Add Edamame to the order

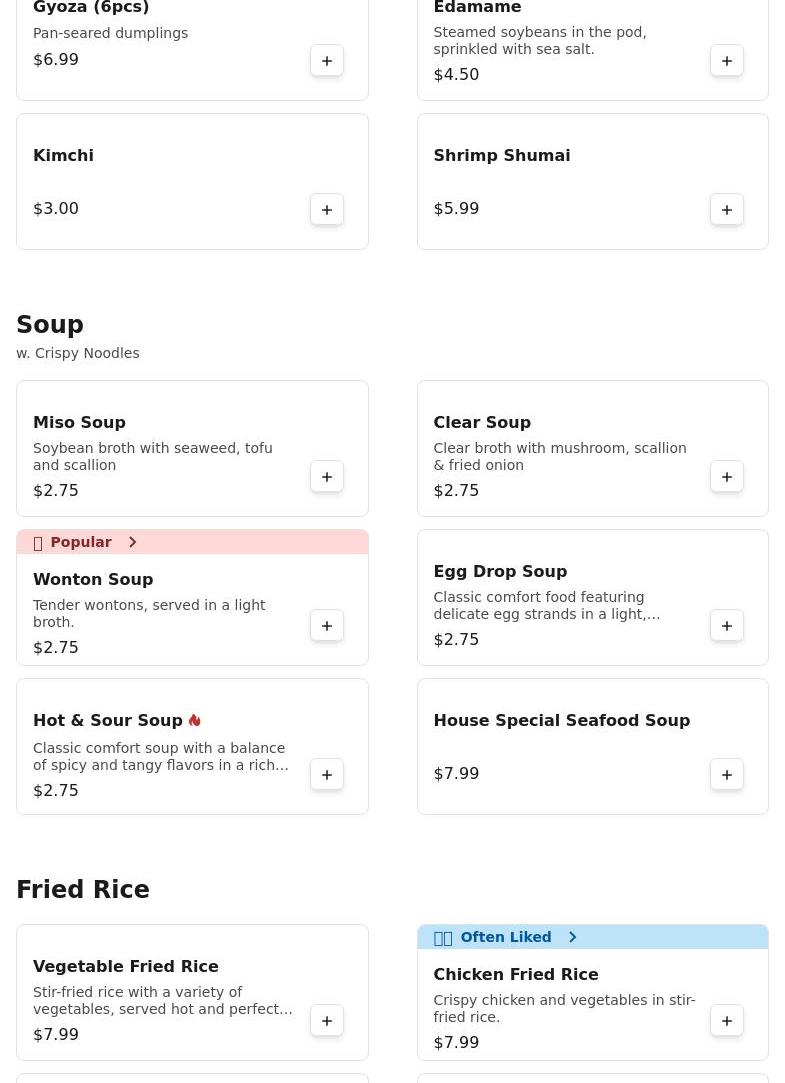[727, 60]
